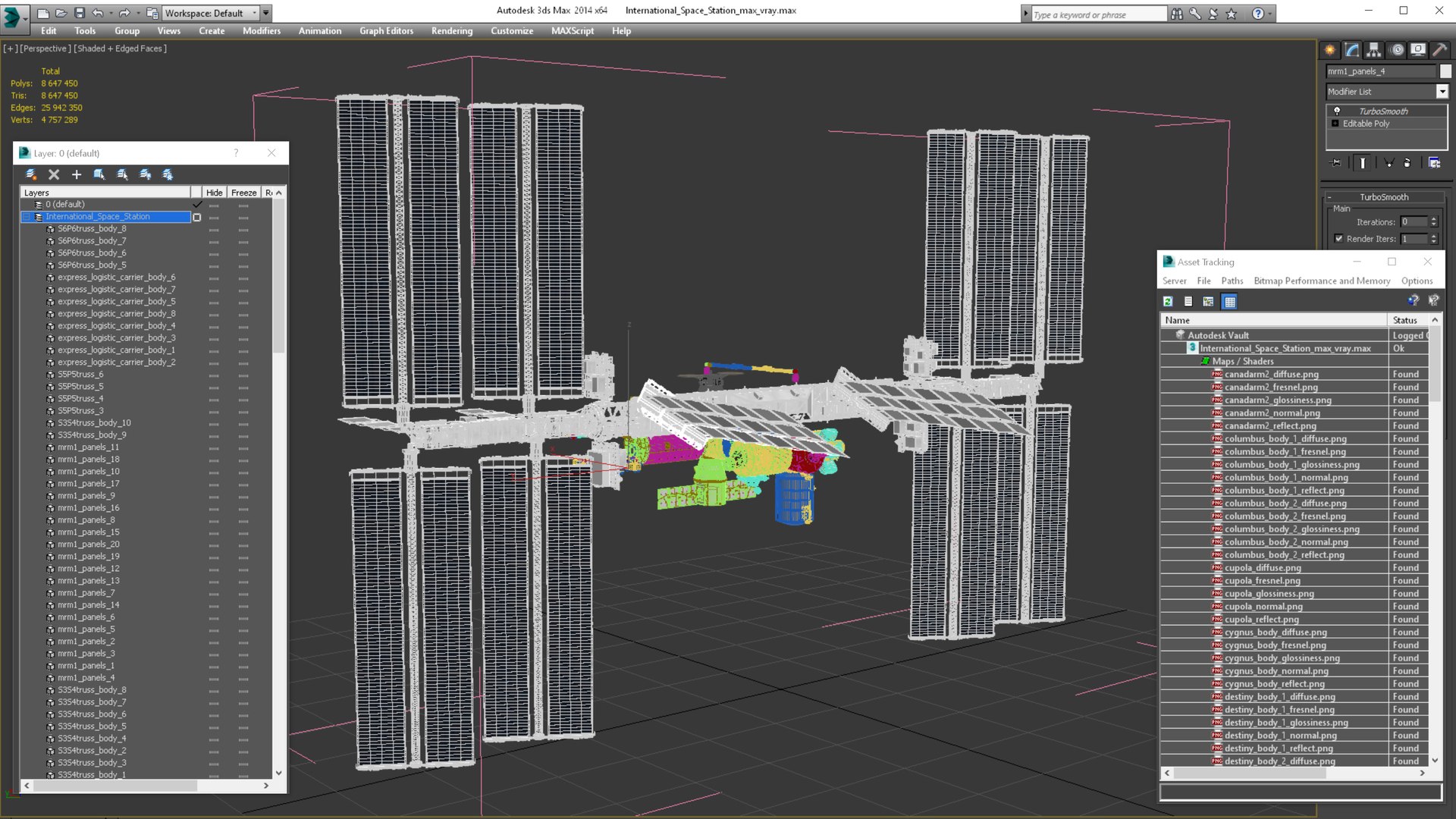Click the binoculars search icon
This screenshot has height=819, width=1456.
coord(1177,14)
